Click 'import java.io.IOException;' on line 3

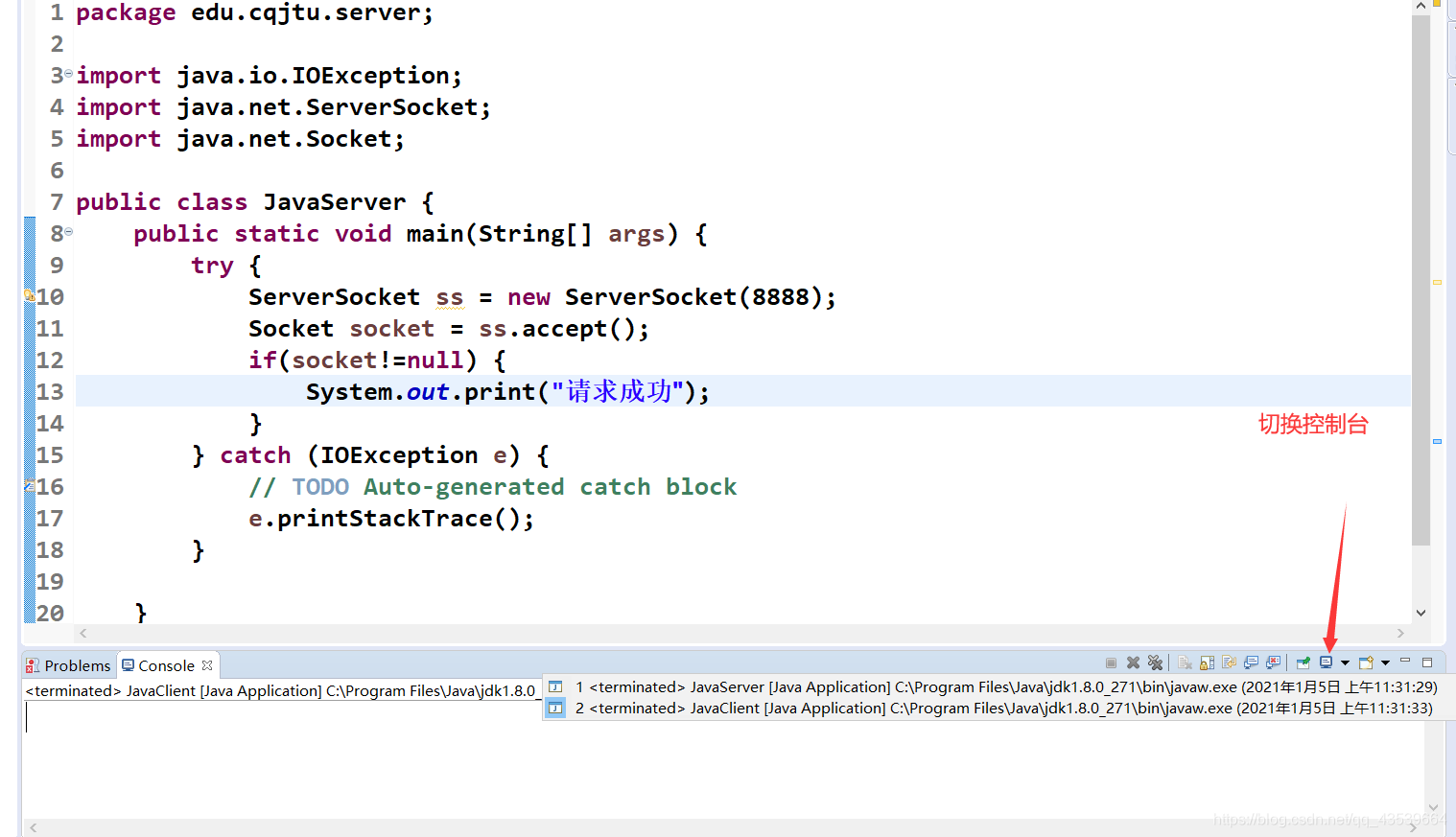pyautogui.click(x=269, y=76)
